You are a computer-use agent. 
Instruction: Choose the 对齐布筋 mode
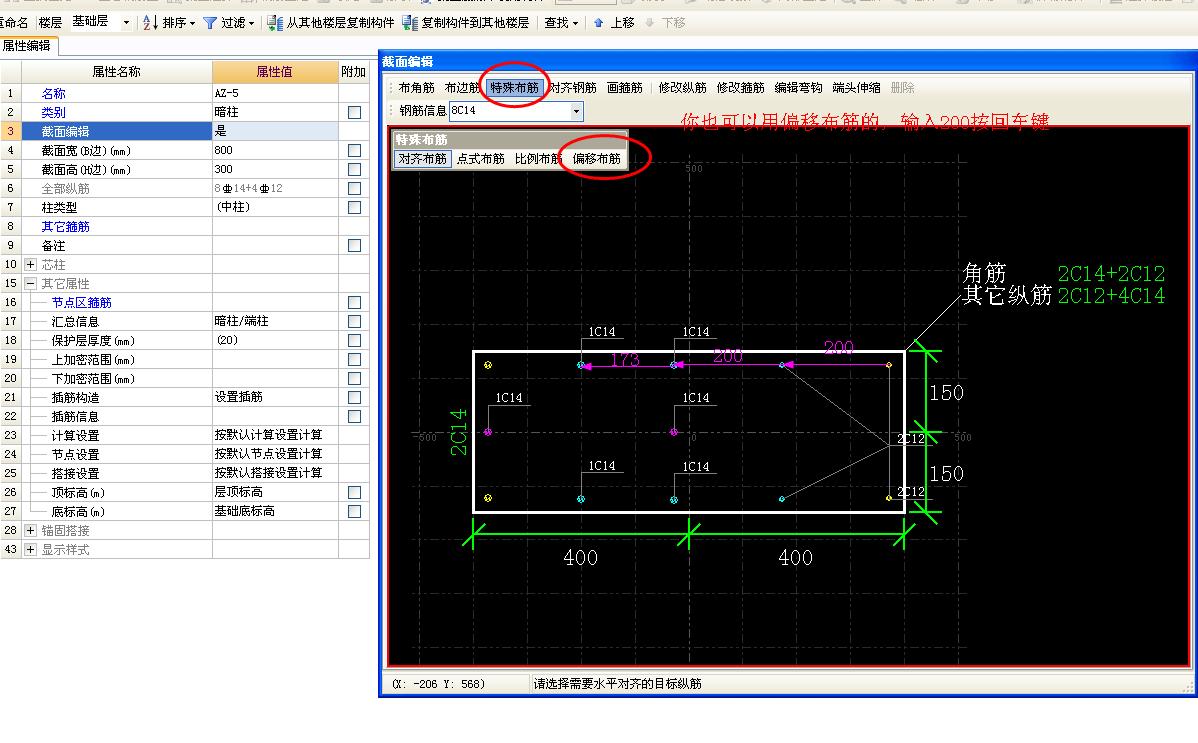423,159
